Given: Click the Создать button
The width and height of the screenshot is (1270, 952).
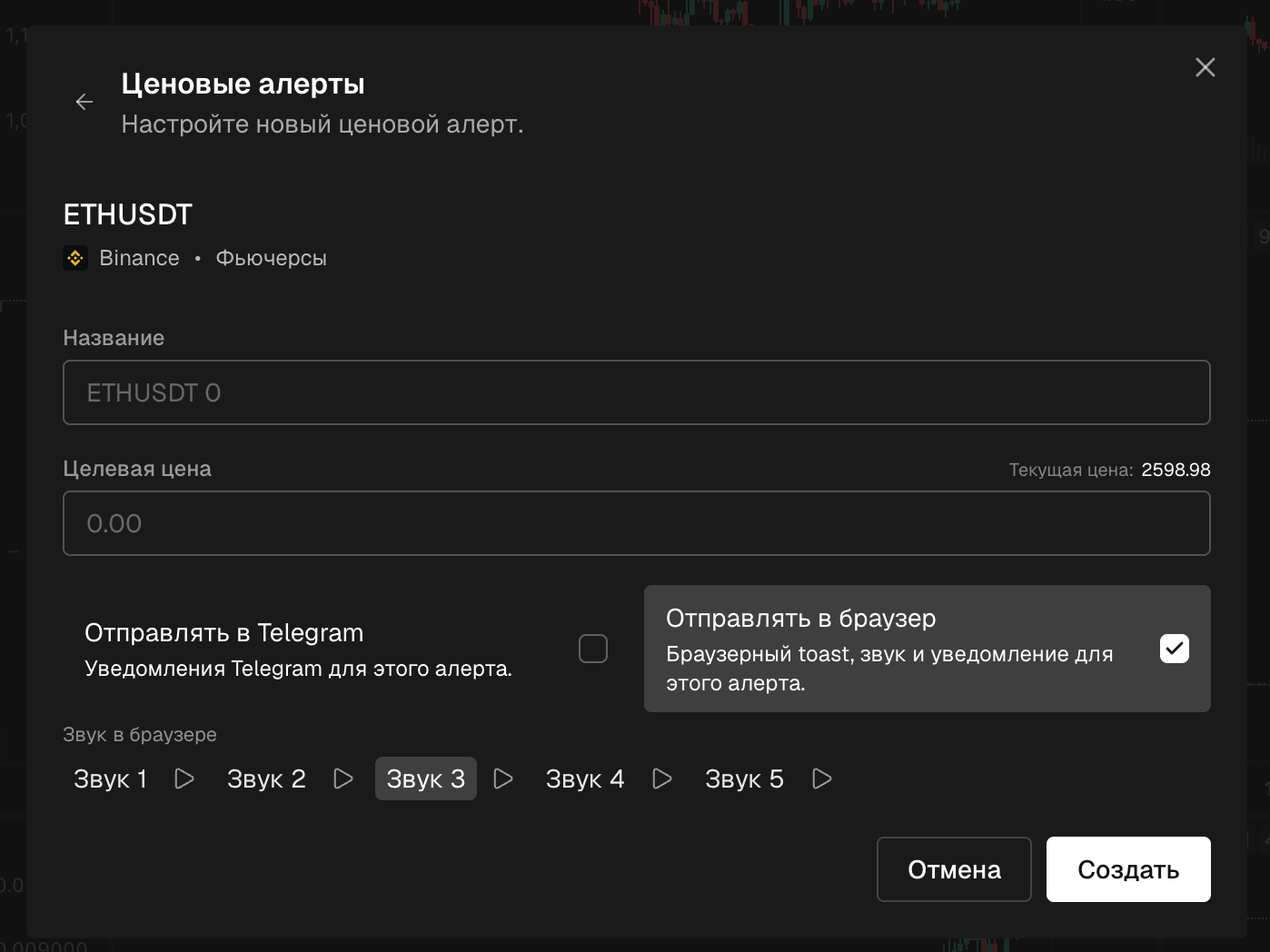Looking at the screenshot, I should click(1128, 869).
